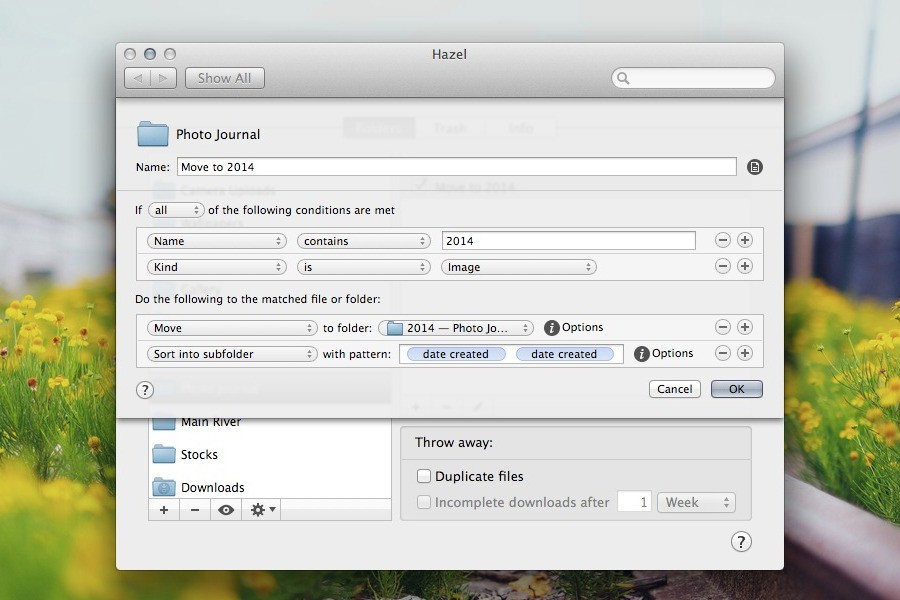Click the Photo Journal folder icon
Screen dimensions: 900x600
click(x=153, y=134)
